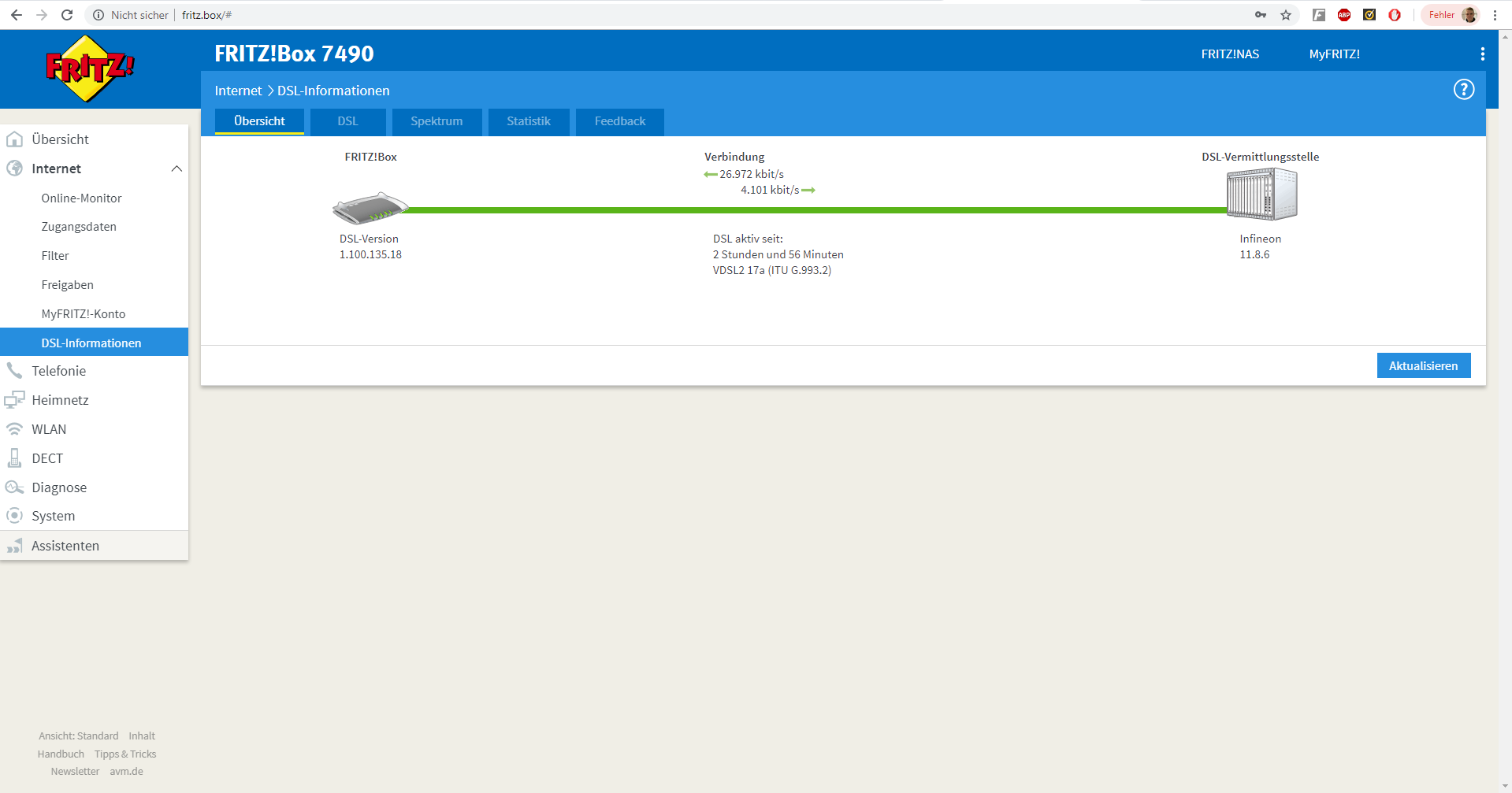Screen dimensions: 1512x793
Task: Reload the page with the refresh icon
Action: pos(67,15)
